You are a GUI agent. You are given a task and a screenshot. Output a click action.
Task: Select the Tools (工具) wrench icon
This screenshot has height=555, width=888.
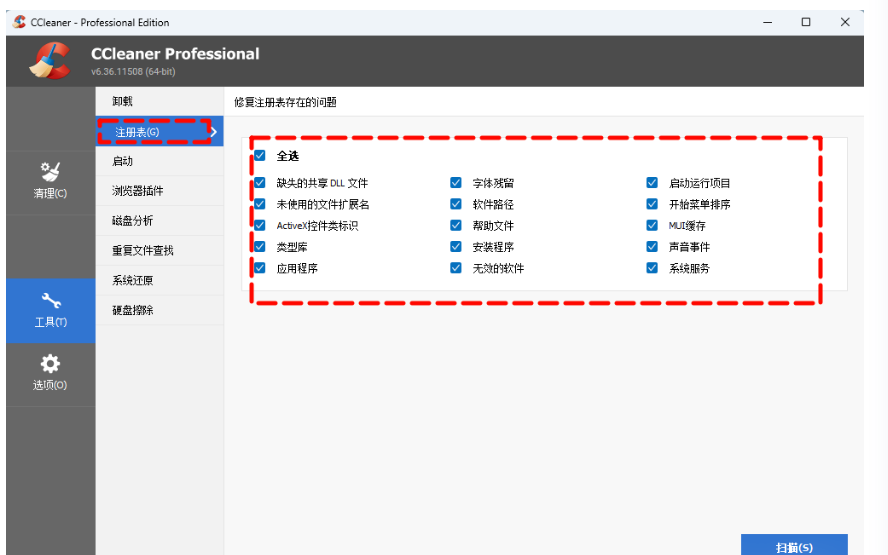point(50,300)
